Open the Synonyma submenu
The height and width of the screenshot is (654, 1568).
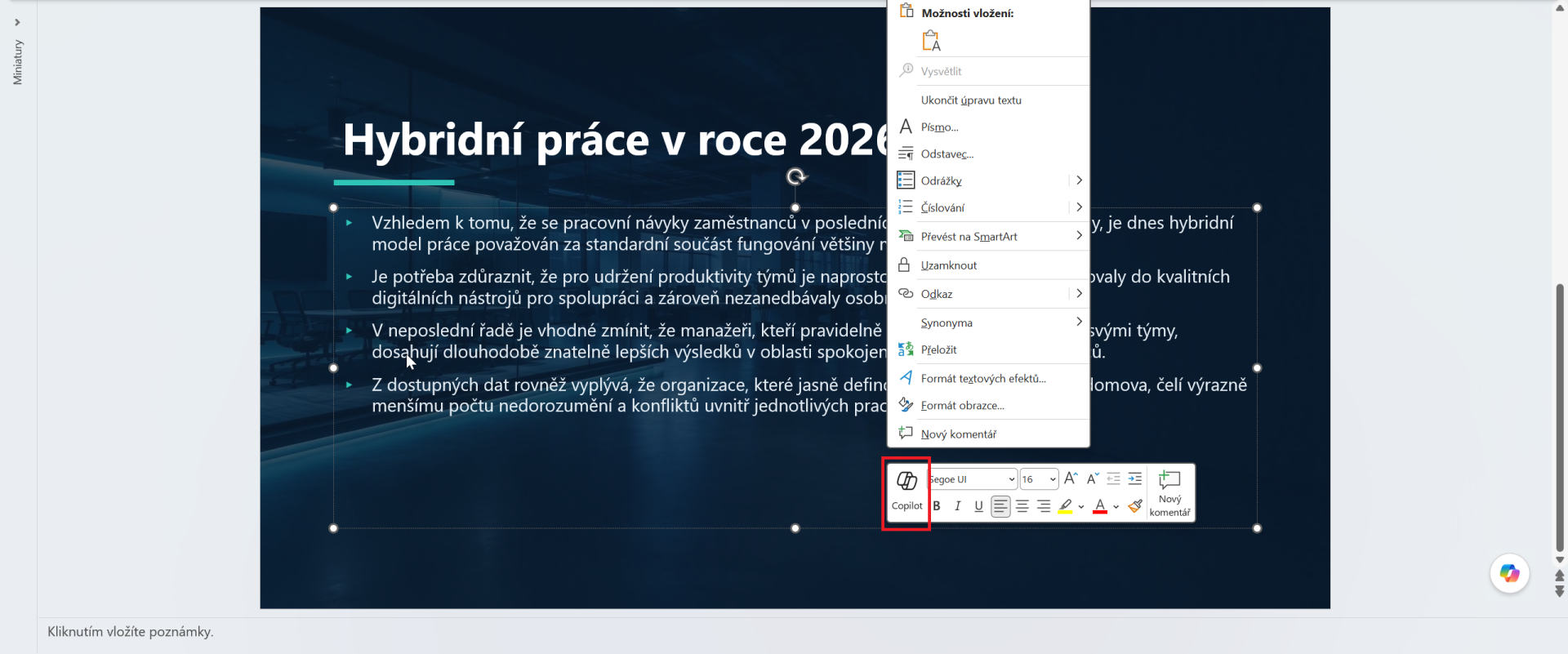pos(988,323)
